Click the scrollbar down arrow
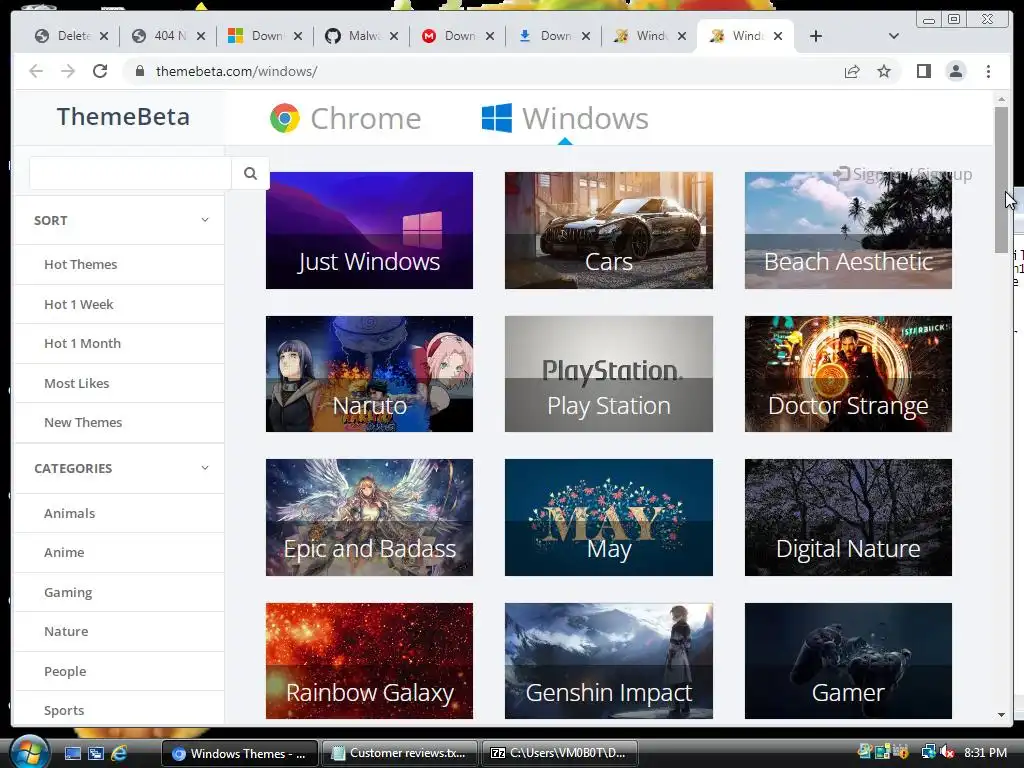 pyautogui.click(x=1001, y=715)
